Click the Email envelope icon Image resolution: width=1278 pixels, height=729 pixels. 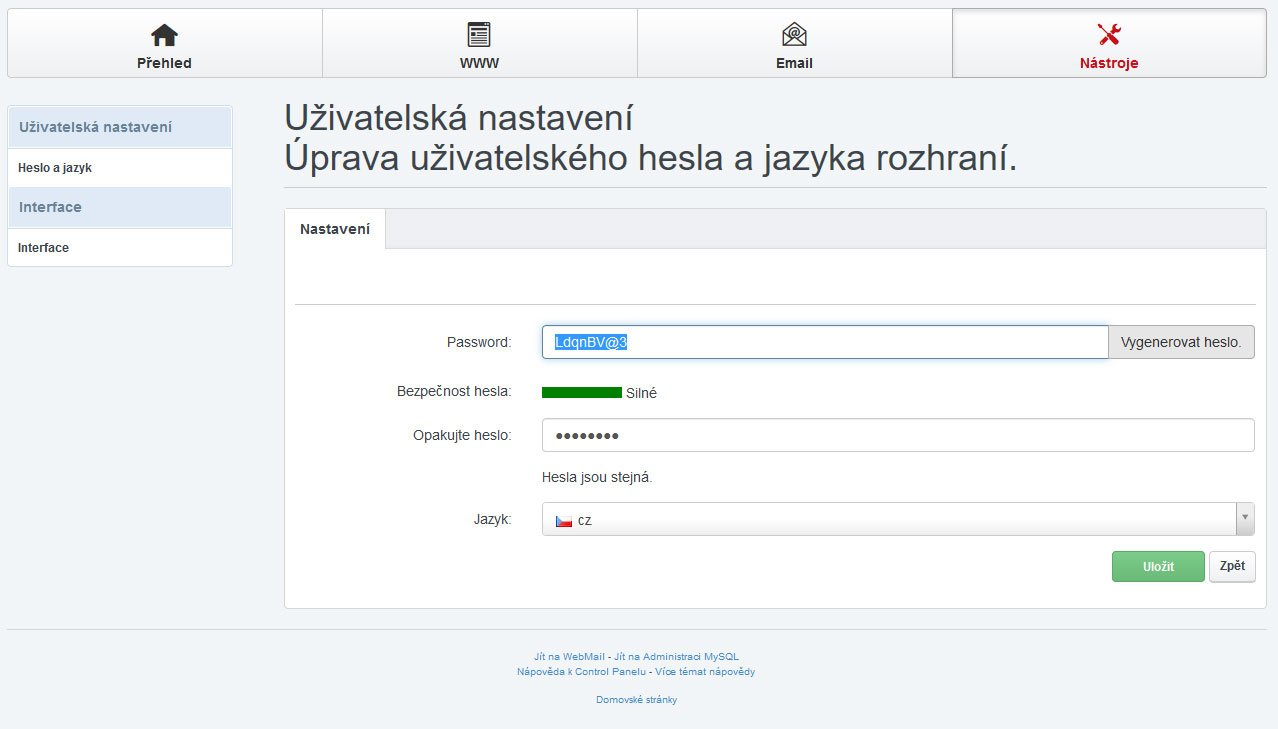point(794,35)
